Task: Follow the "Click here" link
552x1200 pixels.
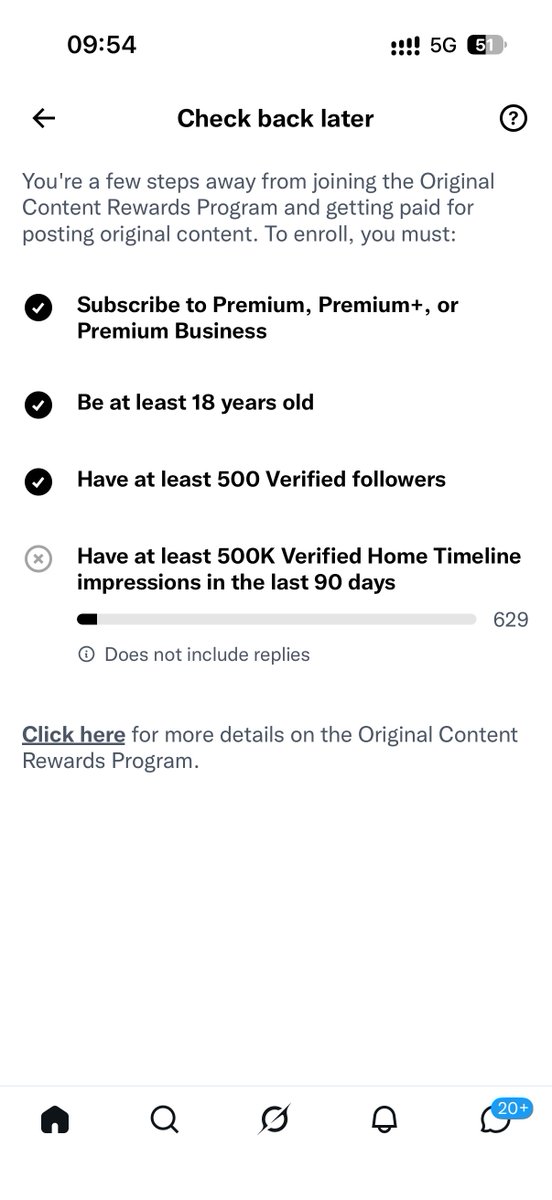Action: 74,735
